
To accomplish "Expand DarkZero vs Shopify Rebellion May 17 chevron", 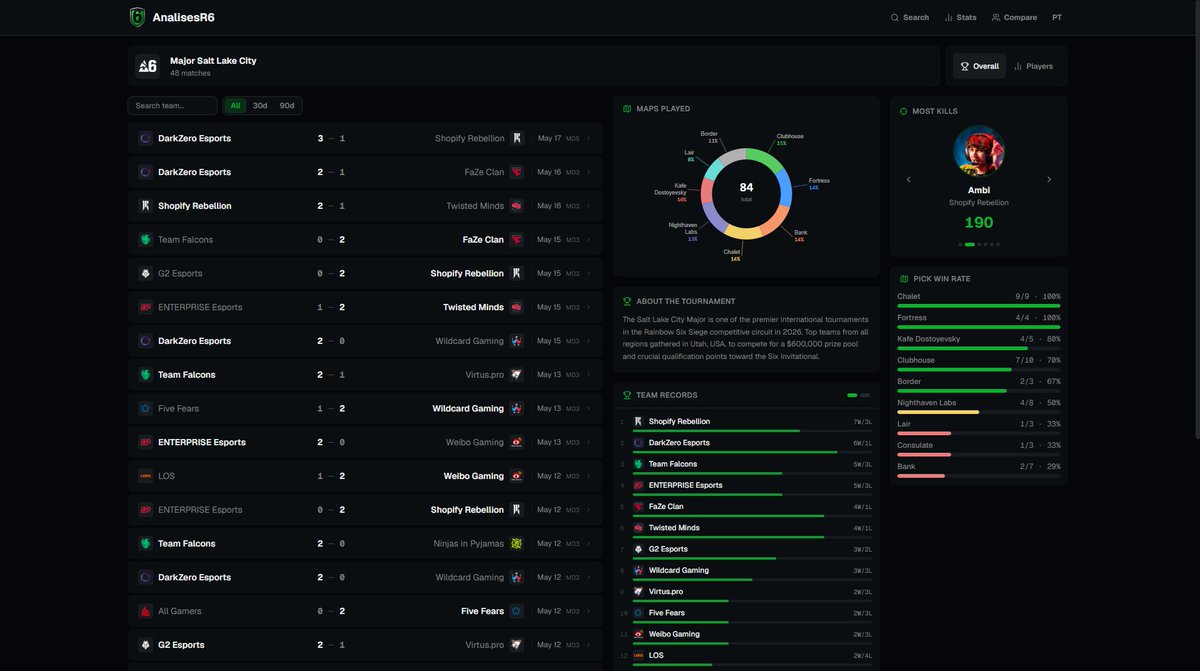I will [589, 139].
